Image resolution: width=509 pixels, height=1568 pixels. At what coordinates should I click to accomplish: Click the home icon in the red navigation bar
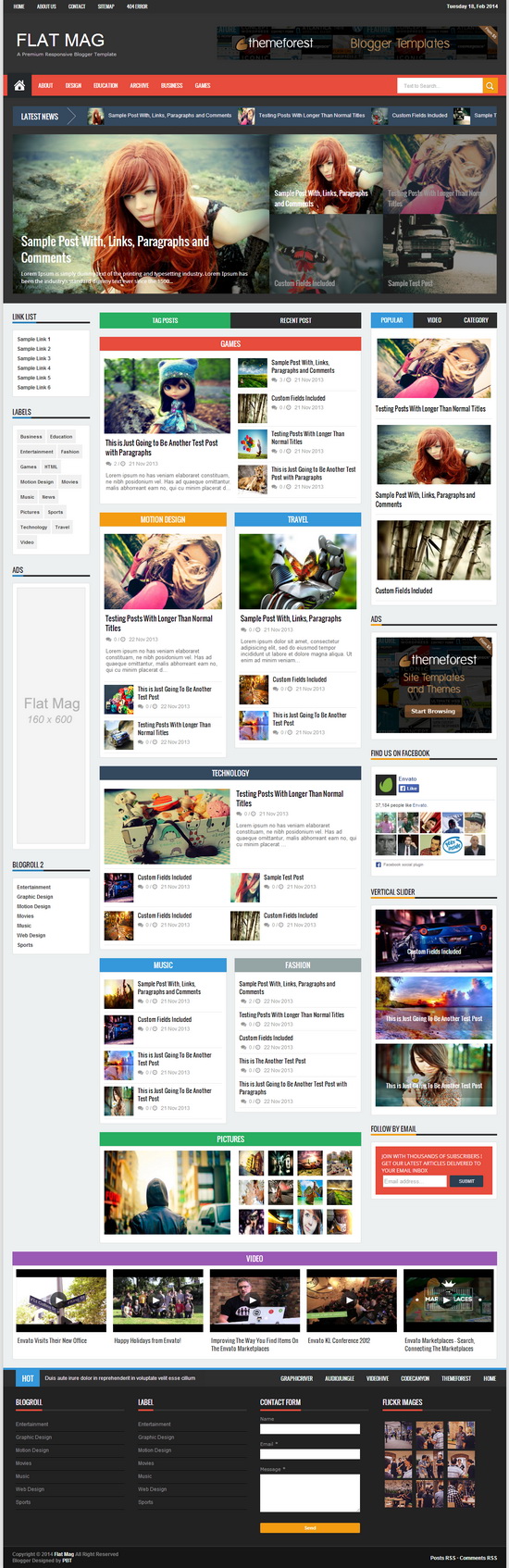pos(19,85)
